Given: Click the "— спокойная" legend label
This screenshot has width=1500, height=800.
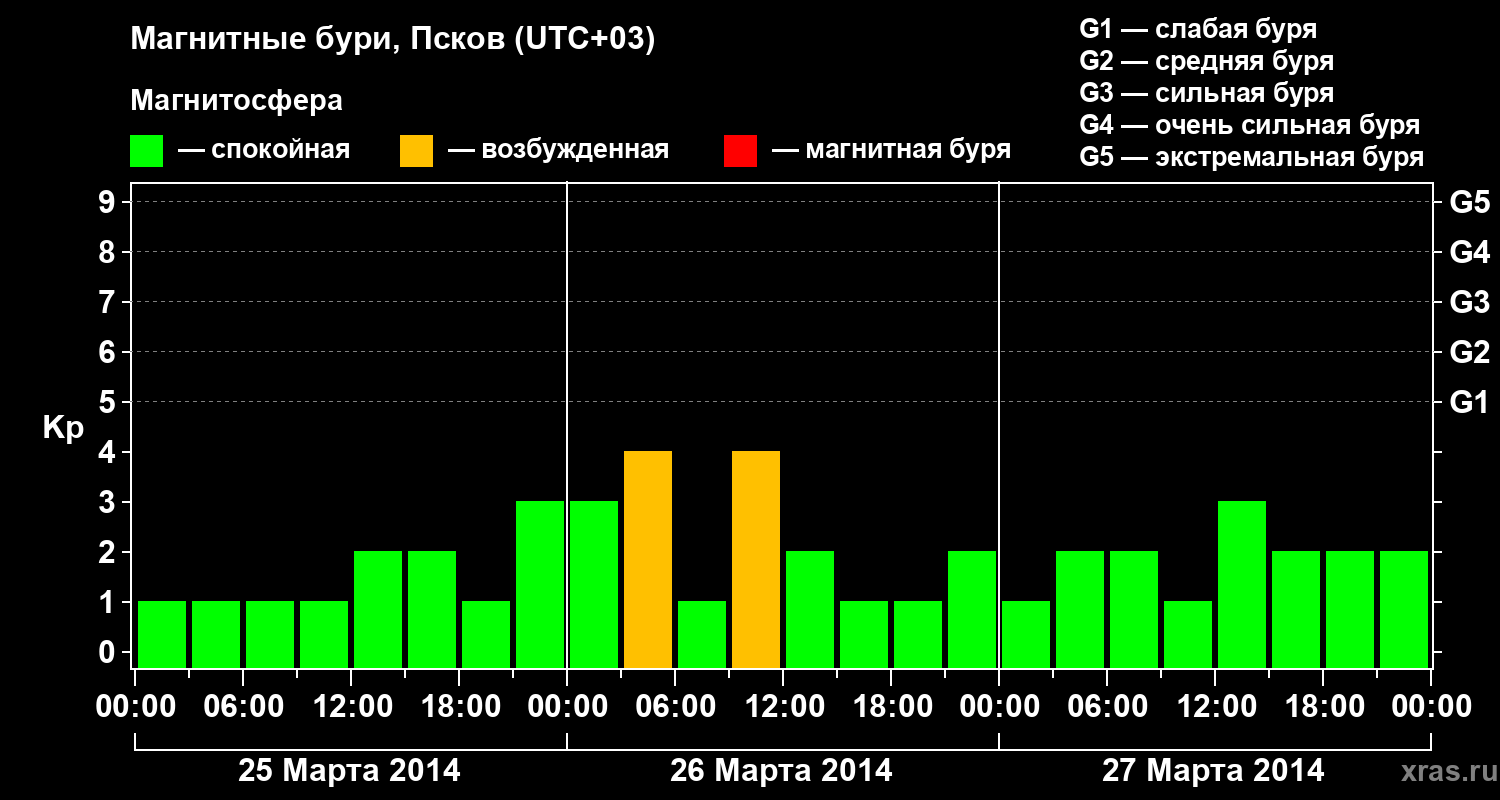Looking at the screenshot, I should pos(264,151).
